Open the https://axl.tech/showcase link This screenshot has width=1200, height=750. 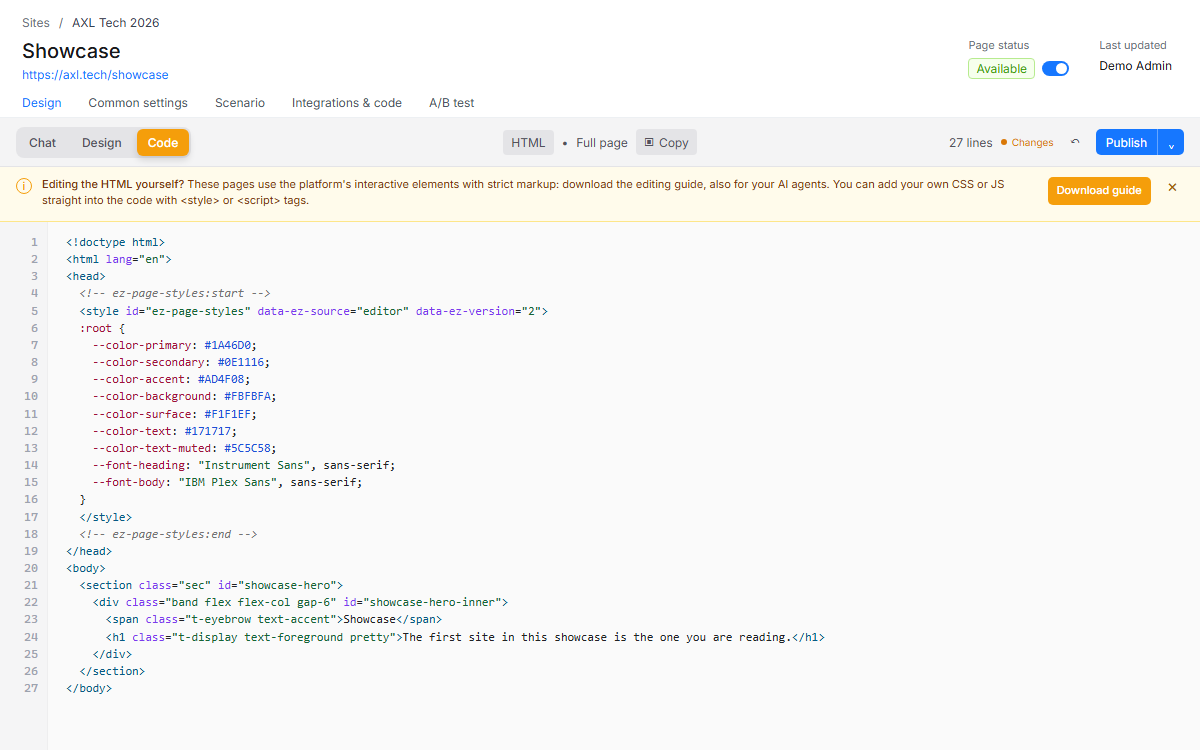coord(95,75)
